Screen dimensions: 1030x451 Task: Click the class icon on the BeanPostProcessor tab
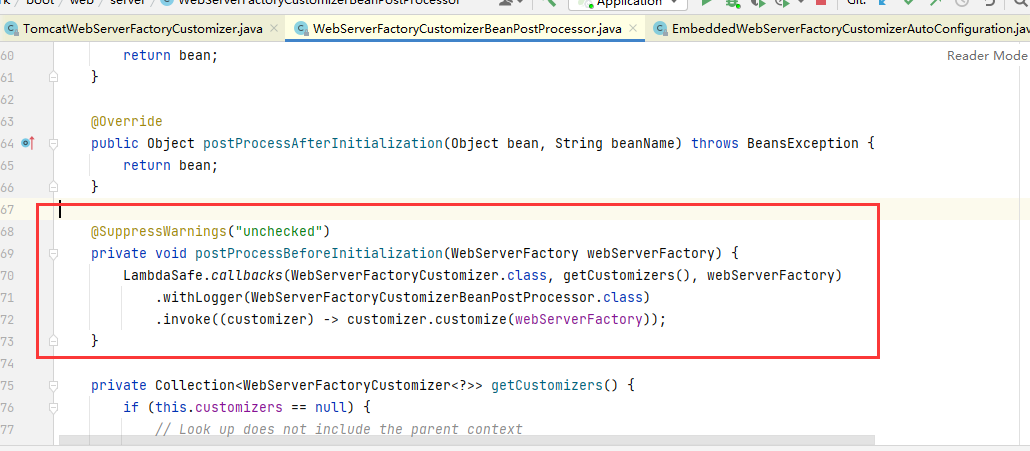(302, 29)
